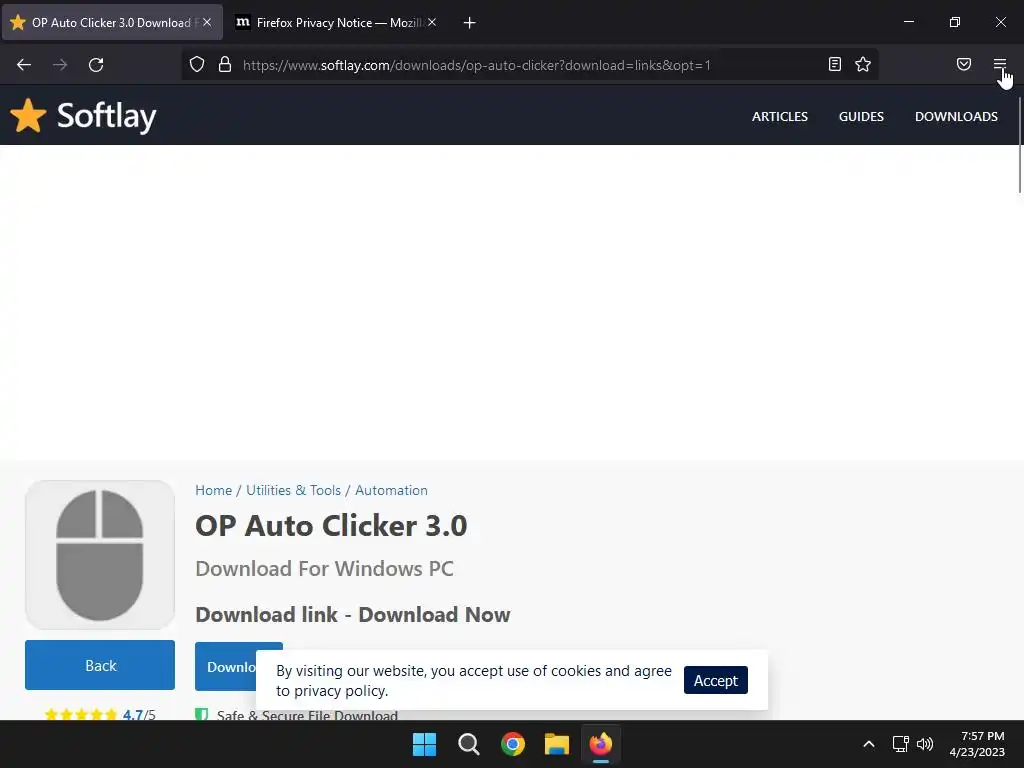This screenshot has width=1024, height=768.
Task: Open the GUIDES menu item
Action: click(861, 116)
